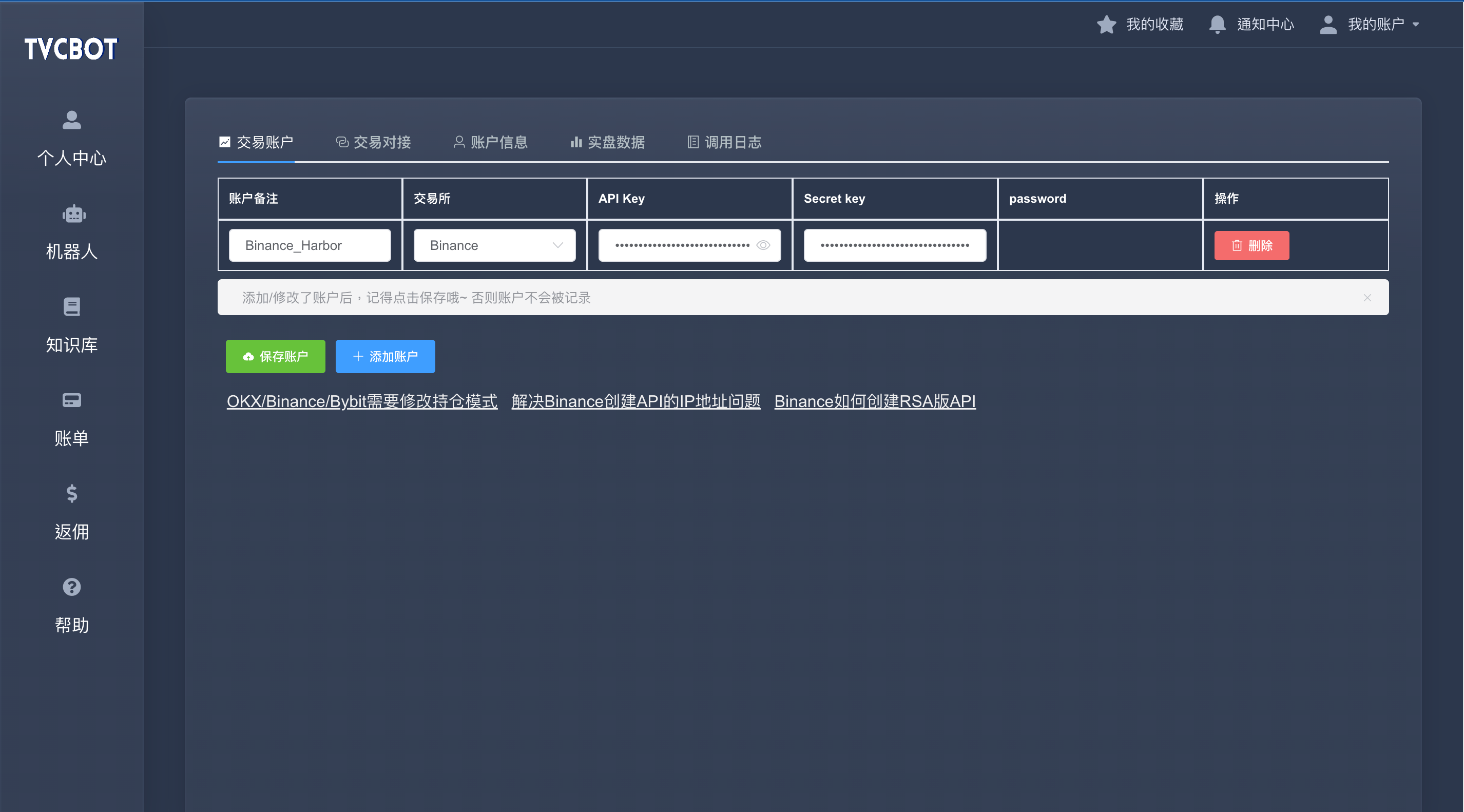Open the 帮助 question mark section
The height and width of the screenshot is (812, 1464).
[x=72, y=606]
